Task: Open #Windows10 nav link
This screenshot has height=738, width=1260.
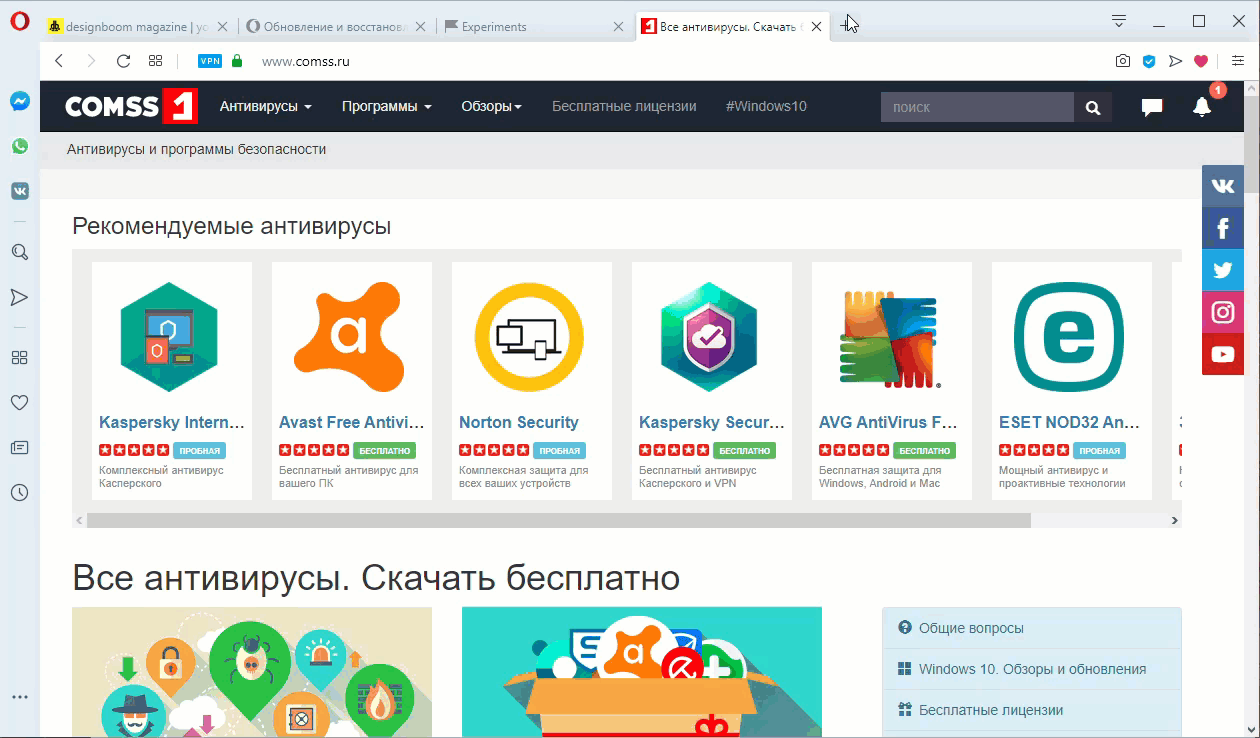Action: [766, 106]
